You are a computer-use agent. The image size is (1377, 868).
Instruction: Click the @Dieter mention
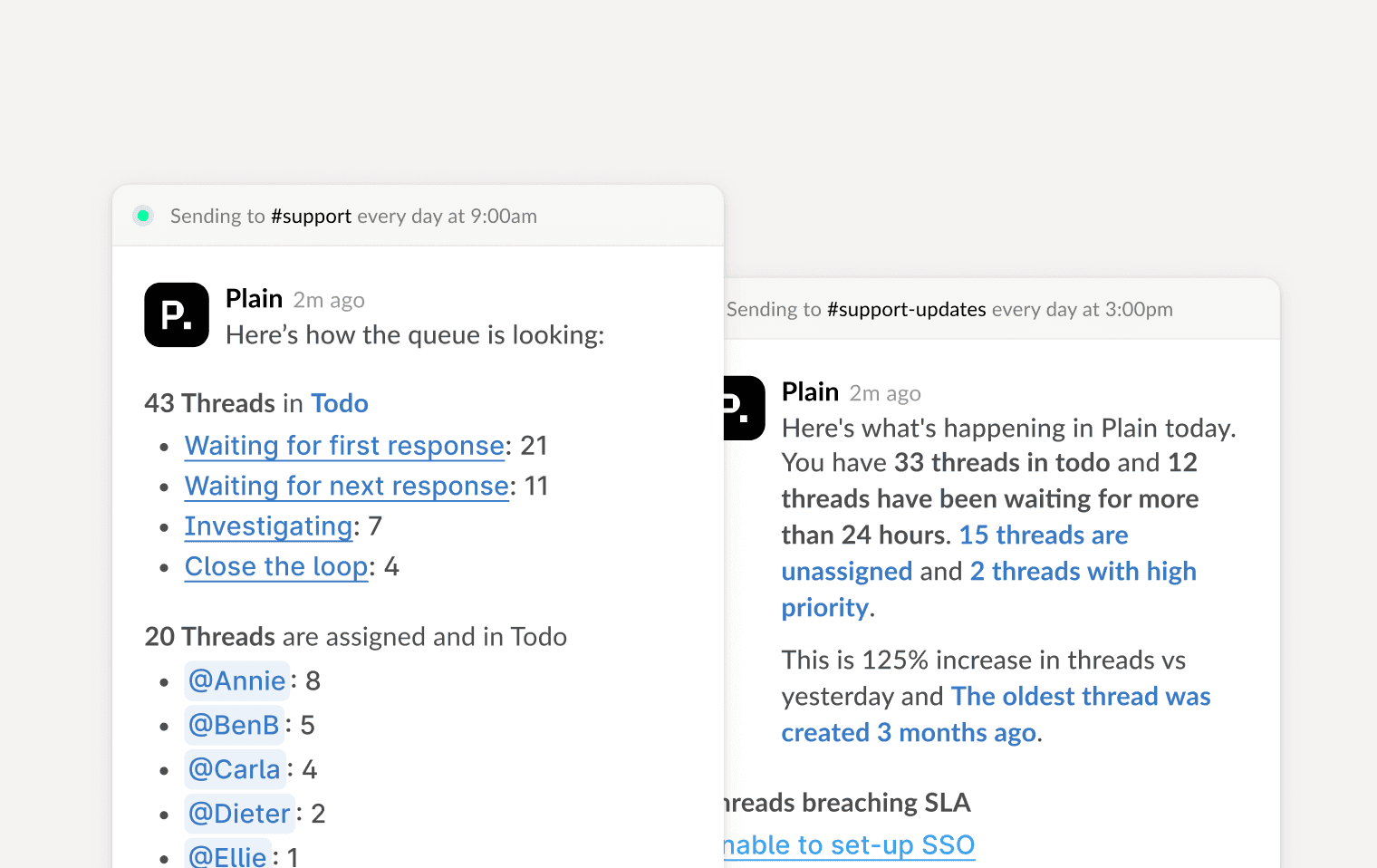click(239, 814)
